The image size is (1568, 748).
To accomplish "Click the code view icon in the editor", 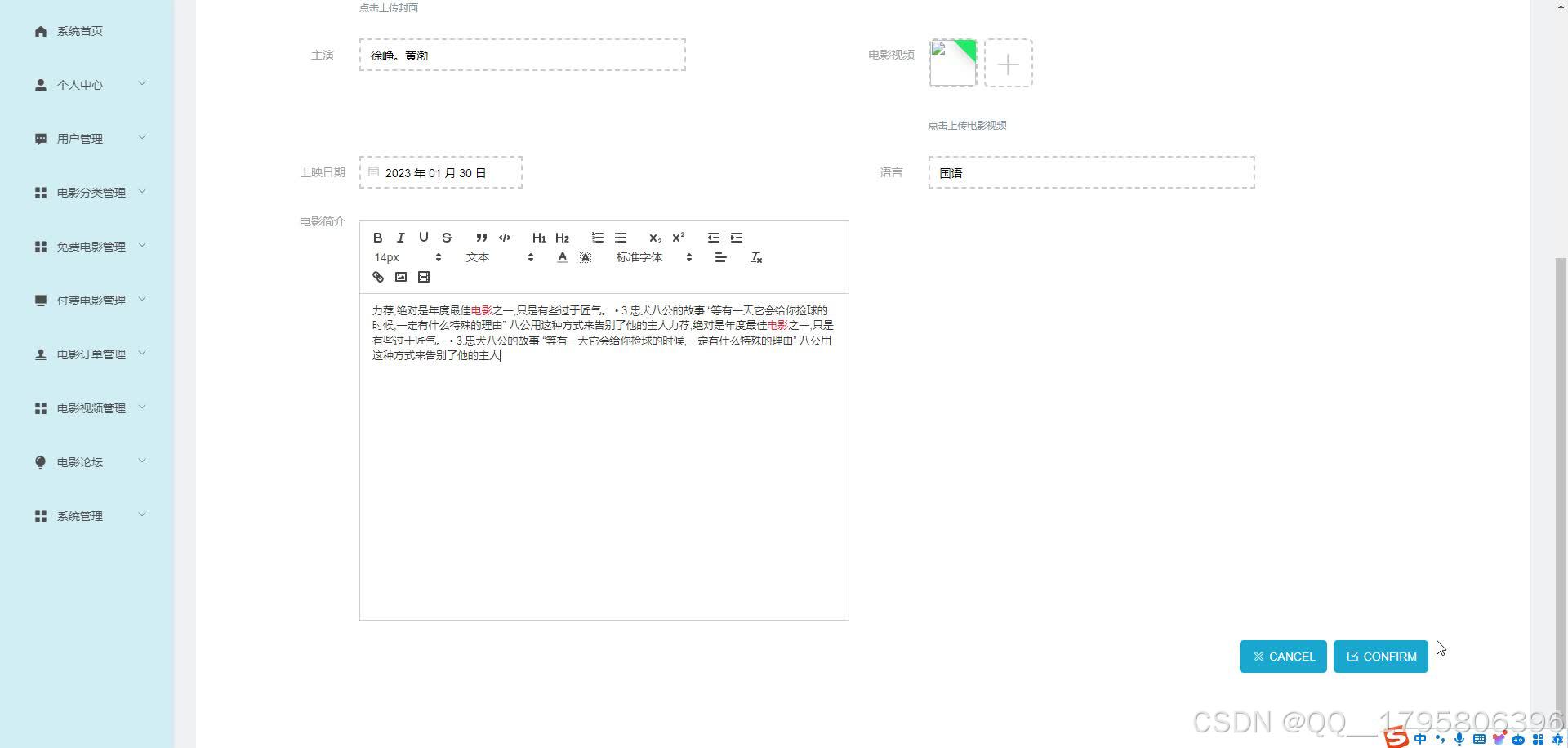I will pos(504,238).
